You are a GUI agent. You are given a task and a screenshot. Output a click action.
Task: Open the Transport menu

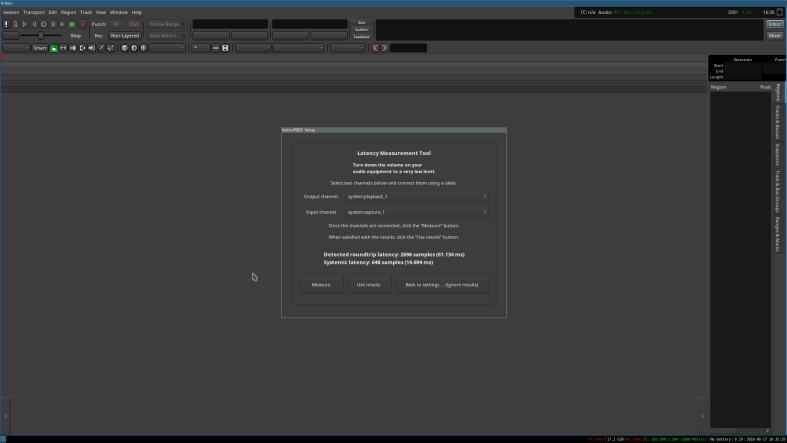[33, 12]
